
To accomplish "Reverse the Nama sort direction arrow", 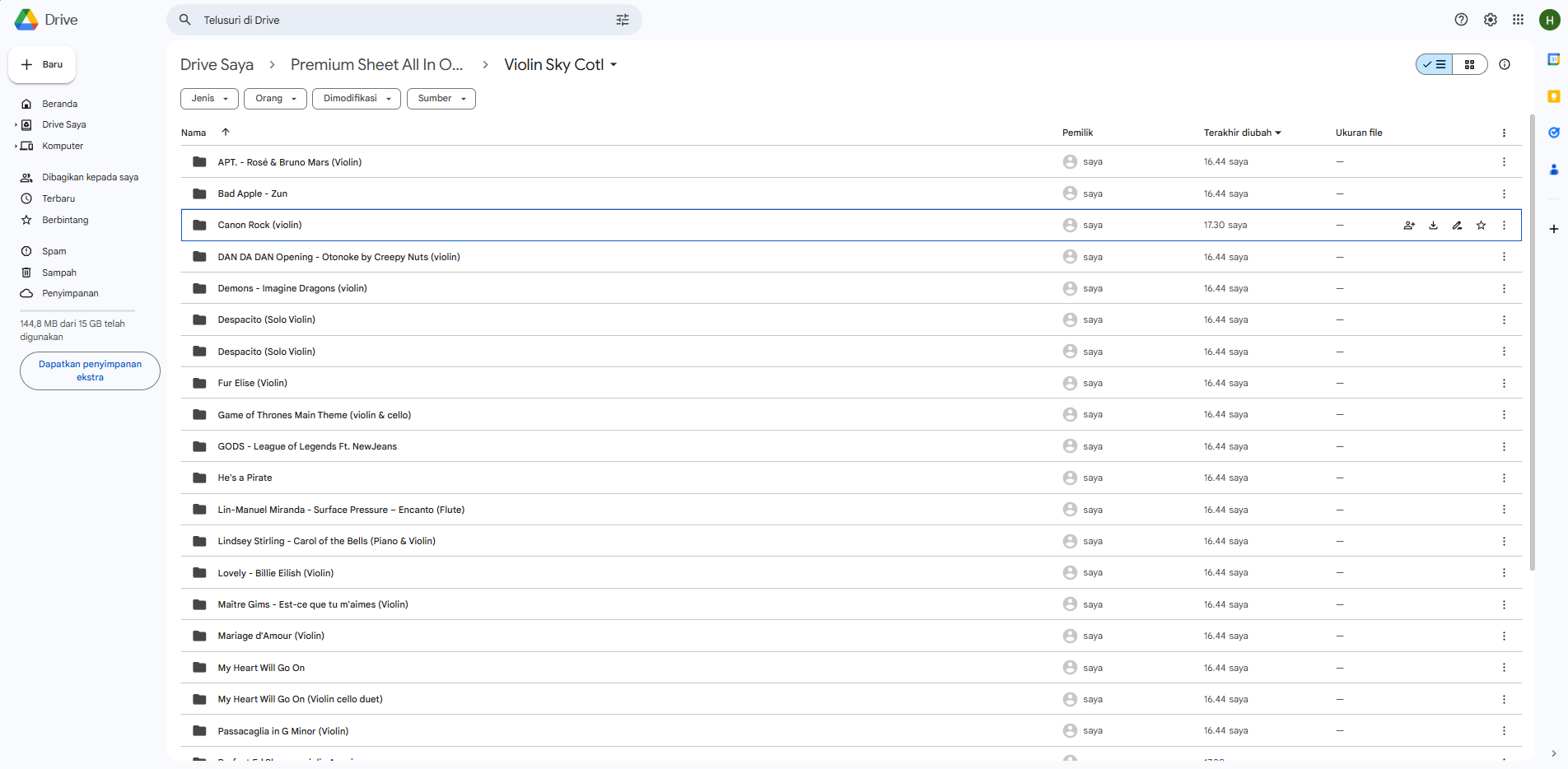I will coord(226,132).
